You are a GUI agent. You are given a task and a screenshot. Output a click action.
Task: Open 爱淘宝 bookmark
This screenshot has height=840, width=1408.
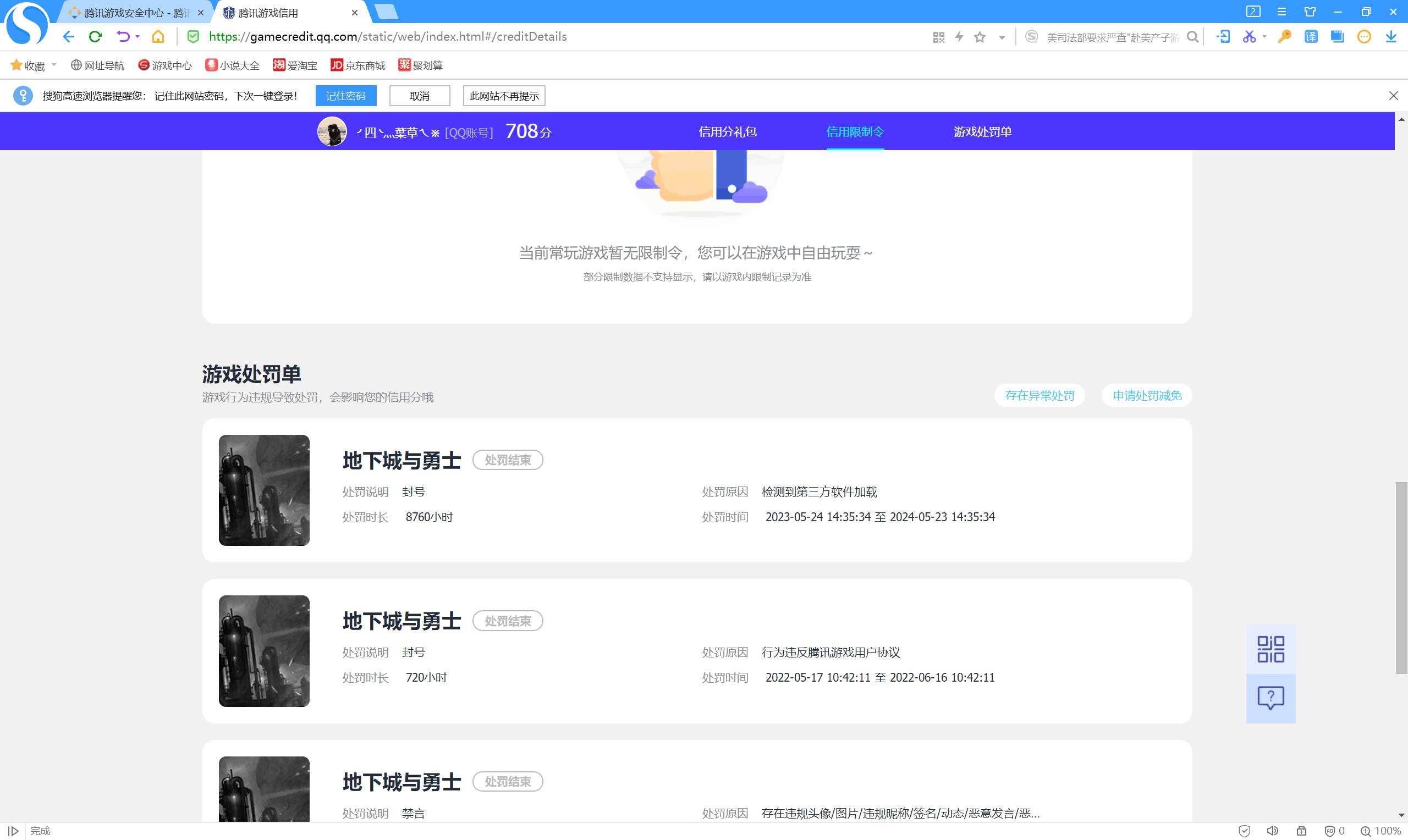(294, 65)
